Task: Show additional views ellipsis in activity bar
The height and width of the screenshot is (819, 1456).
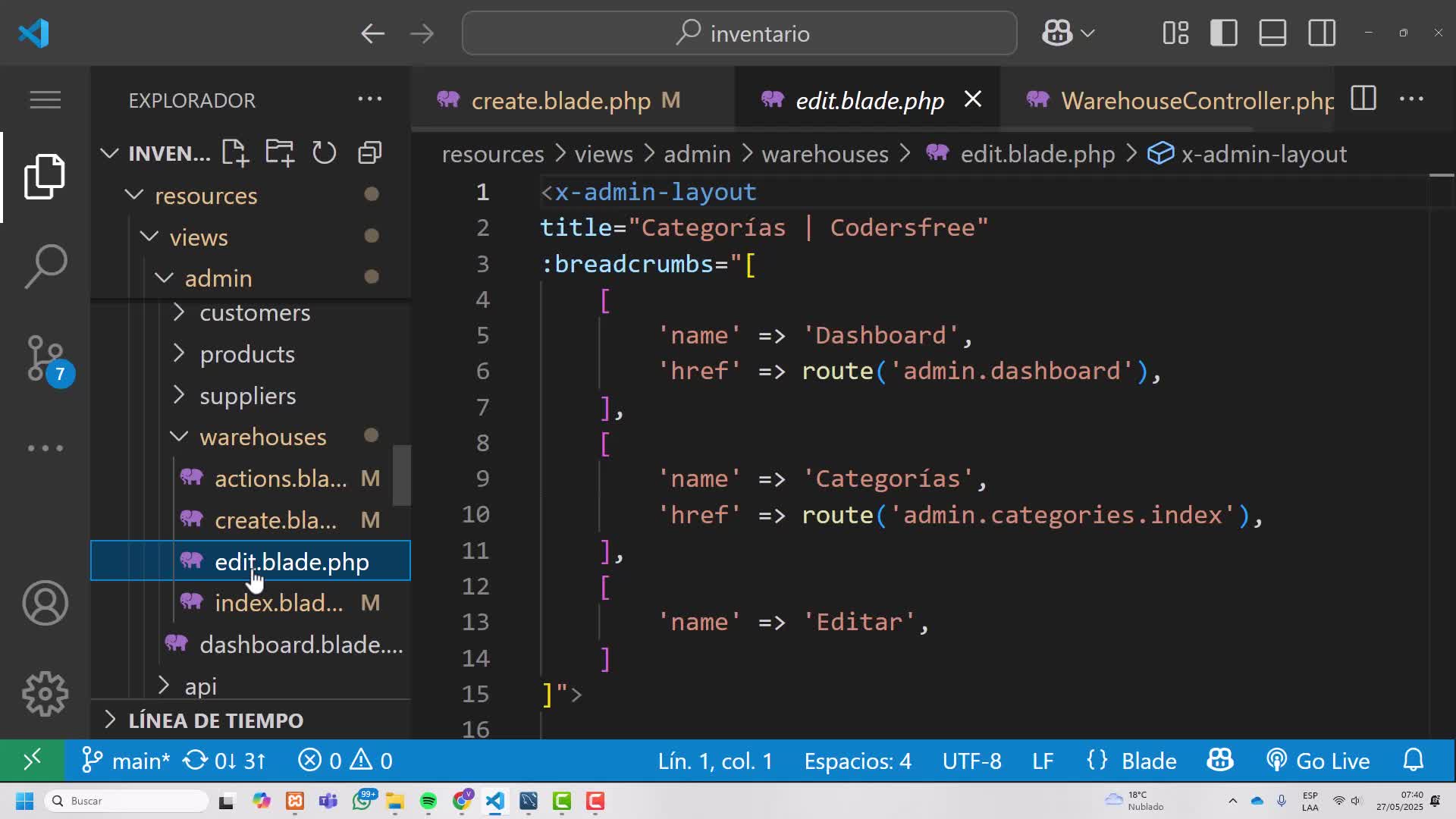Action: click(x=45, y=448)
